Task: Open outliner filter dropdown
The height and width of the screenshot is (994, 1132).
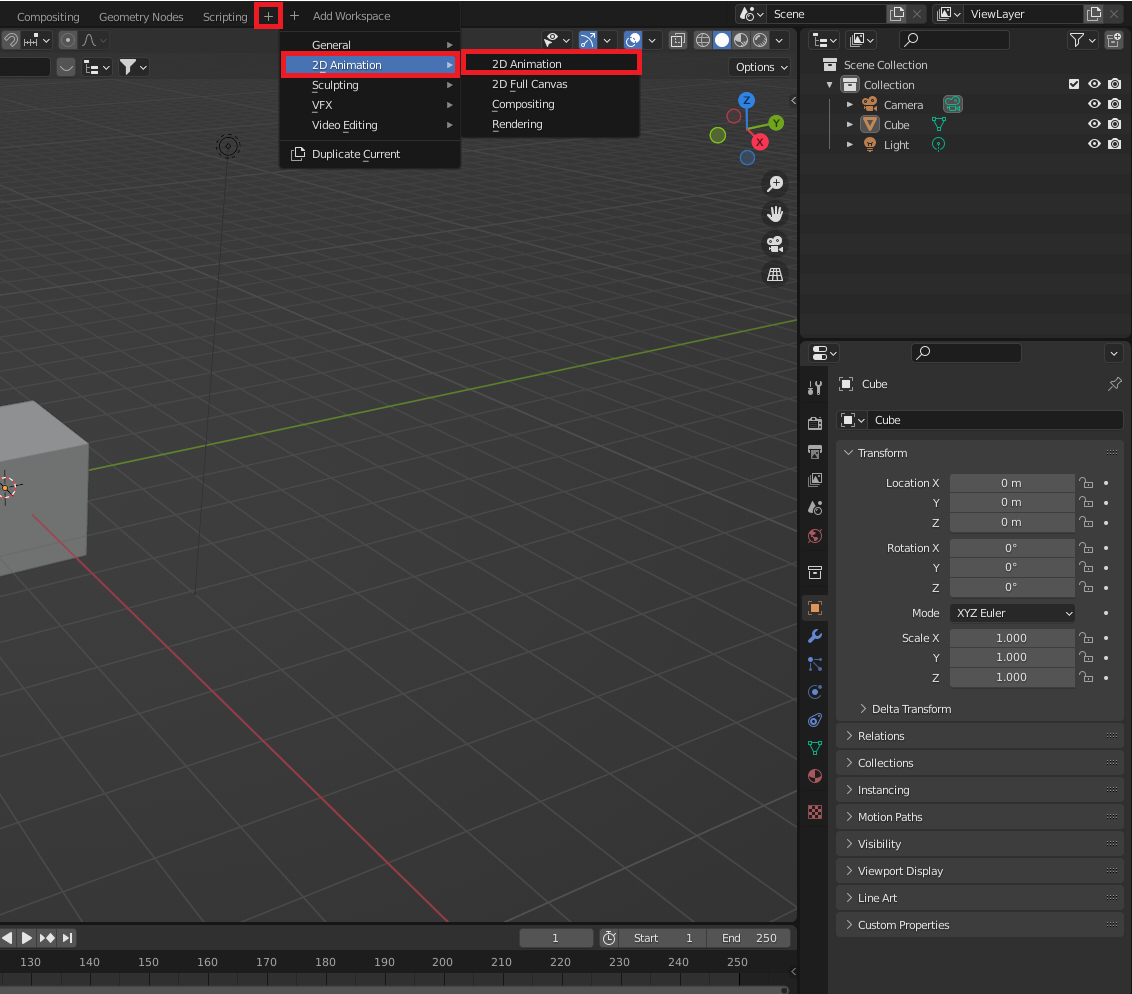Action: coord(1081,40)
